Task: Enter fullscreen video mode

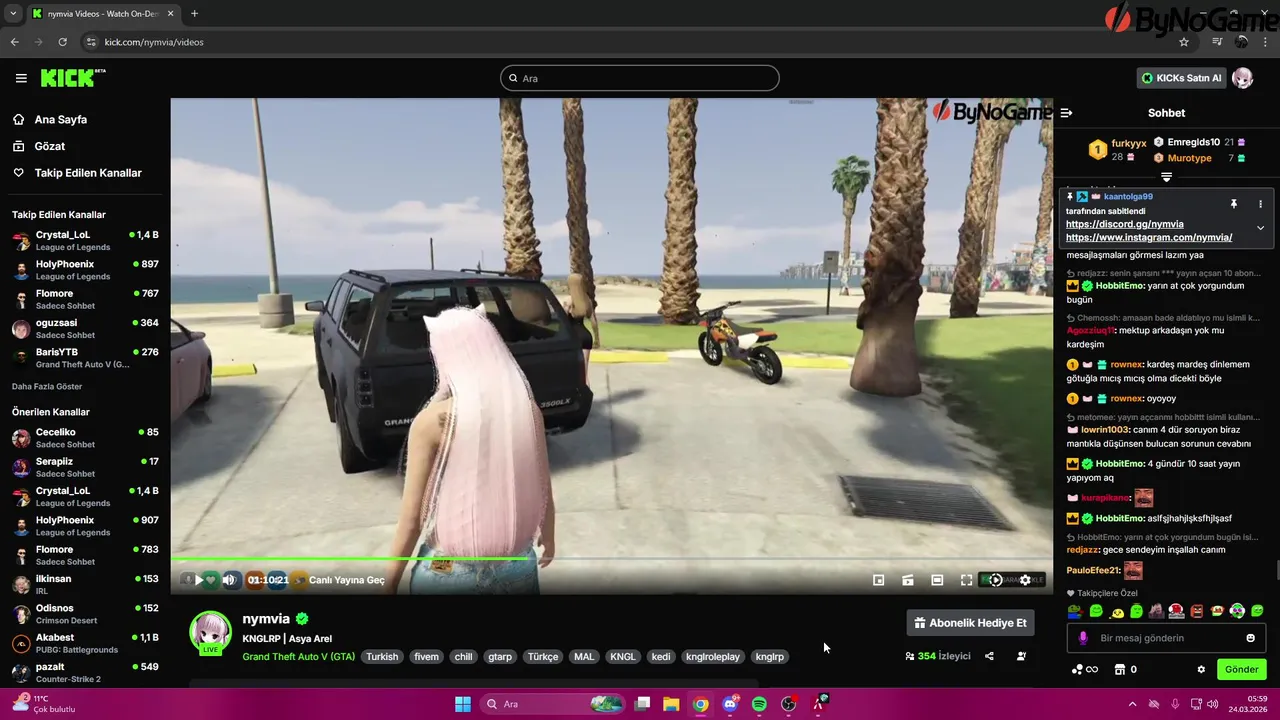Action: click(966, 580)
